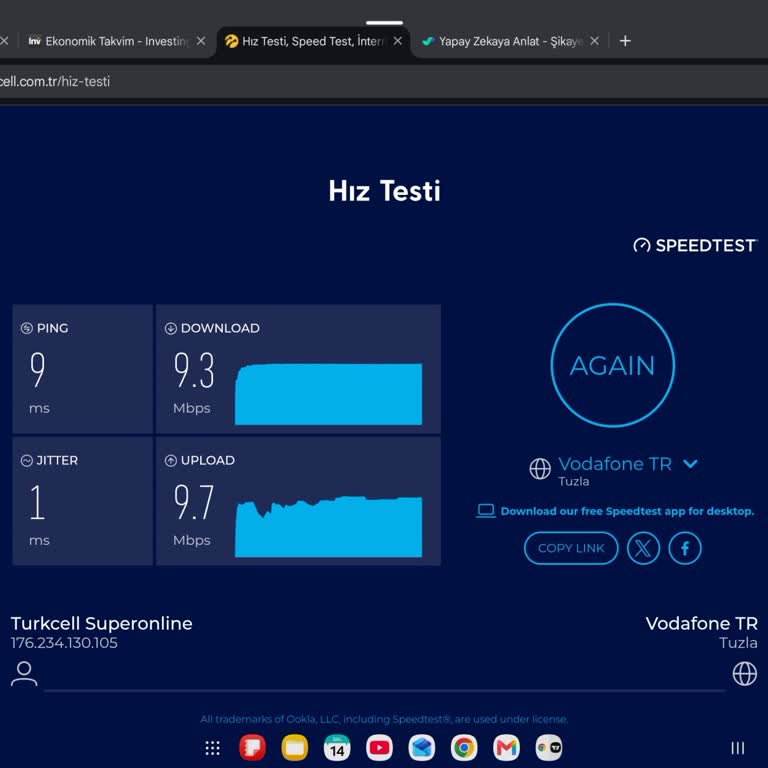Open the blue email app in dock

pyautogui.click(x=422, y=748)
